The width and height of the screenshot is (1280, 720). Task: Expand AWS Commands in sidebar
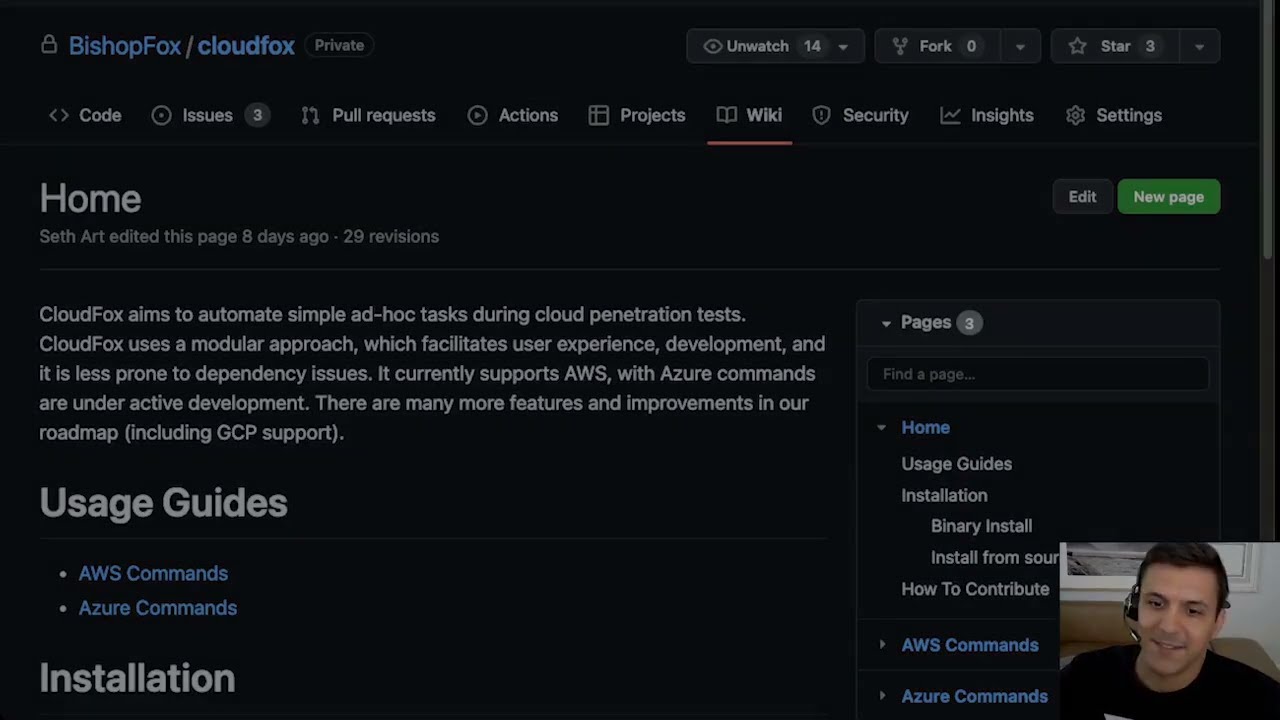pos(882,645)
